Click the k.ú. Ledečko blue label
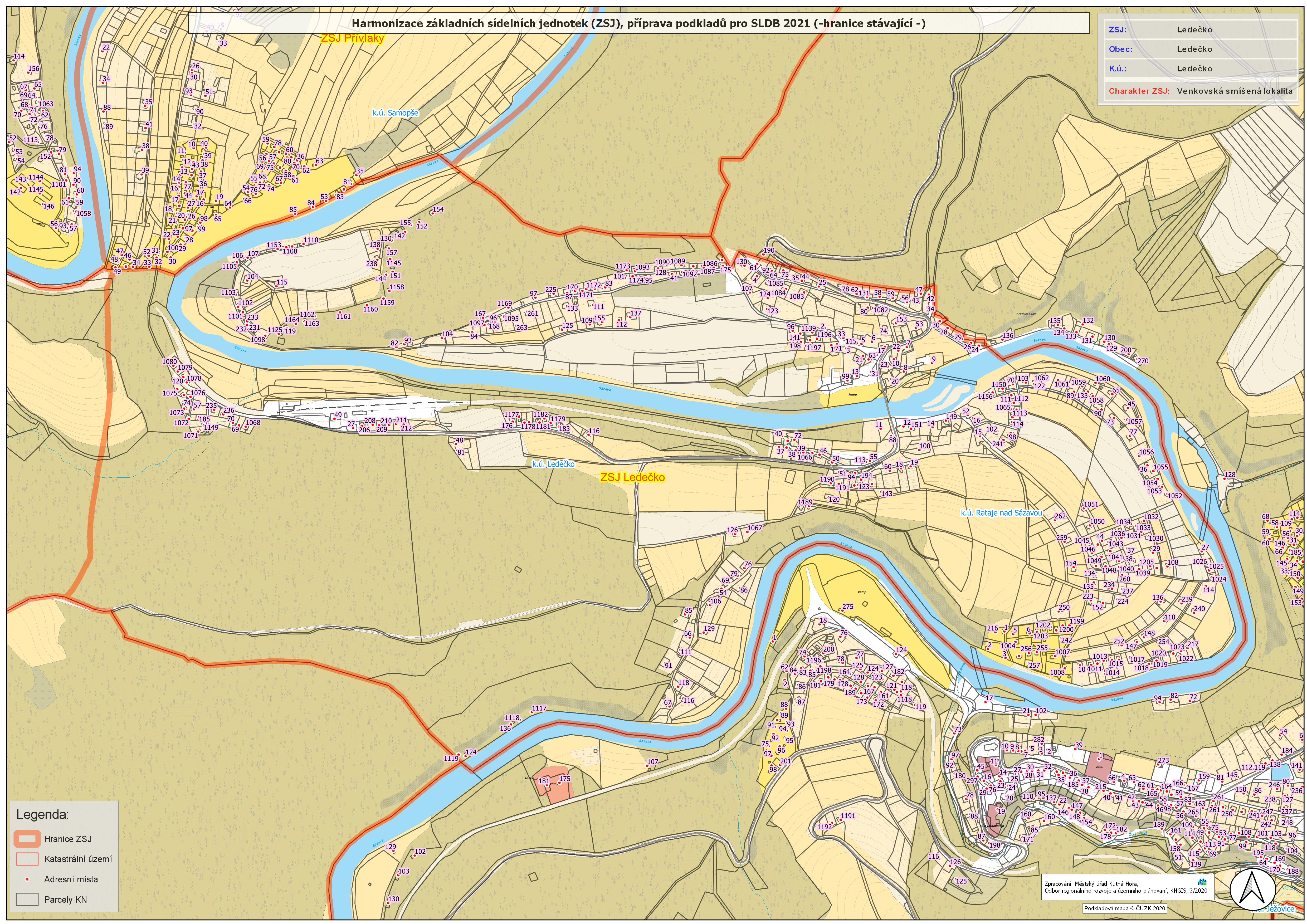 [x=553, y=464]
